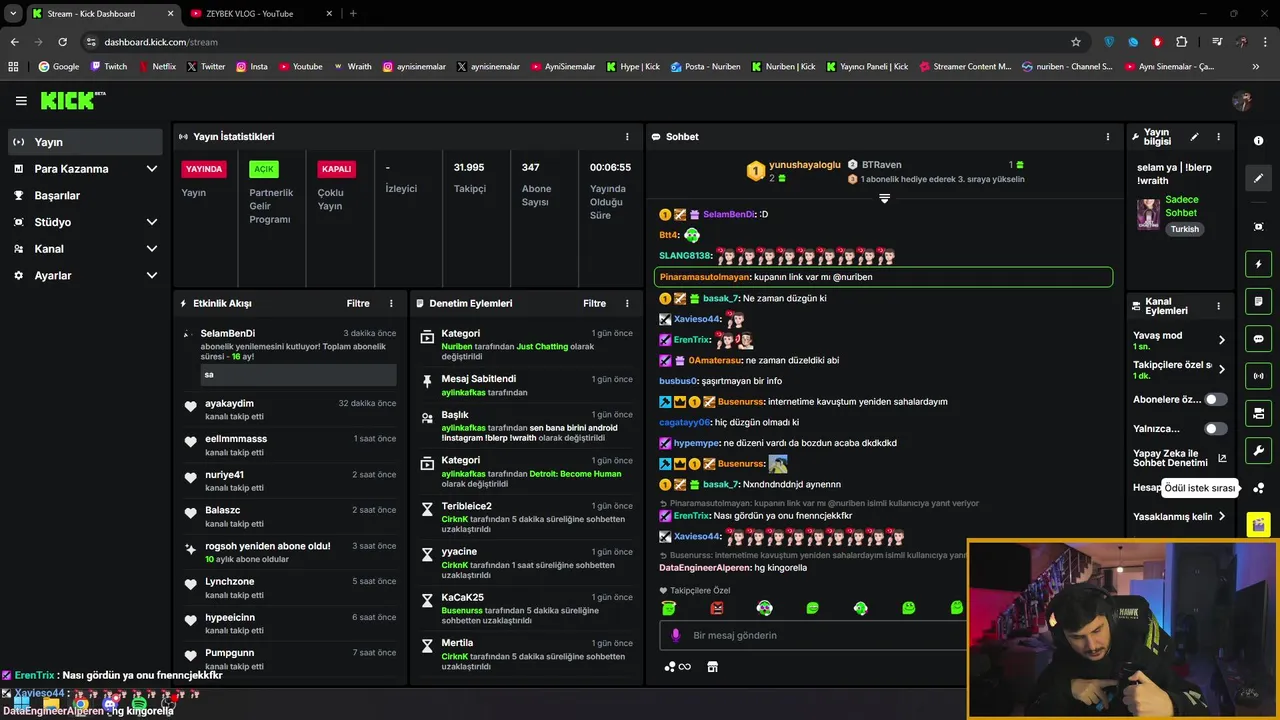
Task: Click the reward request queue dots icon
Action: click(1258, 488)
